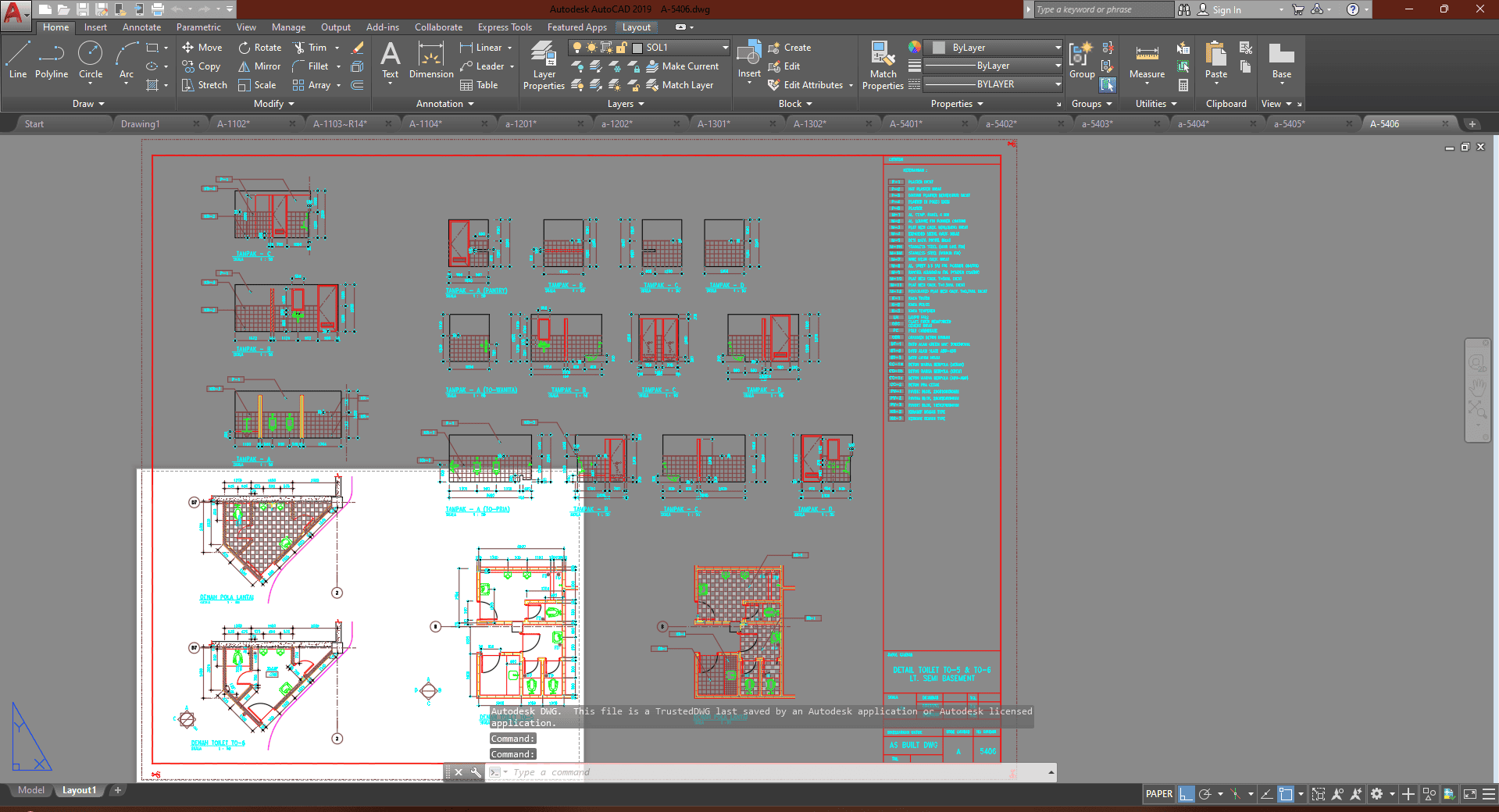This screenshot has height=812, width=1499.
Task: Switch to the A-1201 drawing tab
Action: point(521,124)
